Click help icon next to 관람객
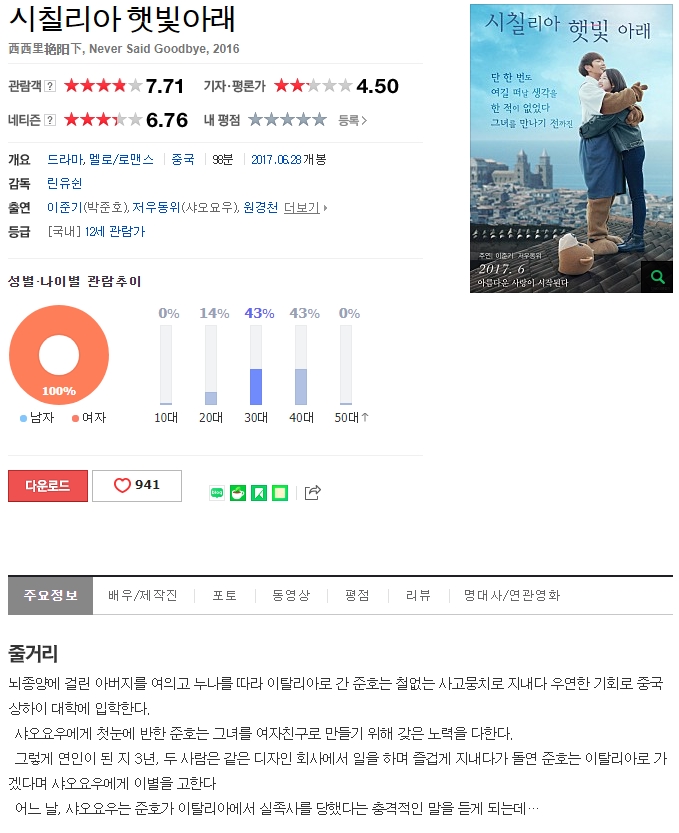The height and width of the screenshot is (833, 679). tap(50, 86)
